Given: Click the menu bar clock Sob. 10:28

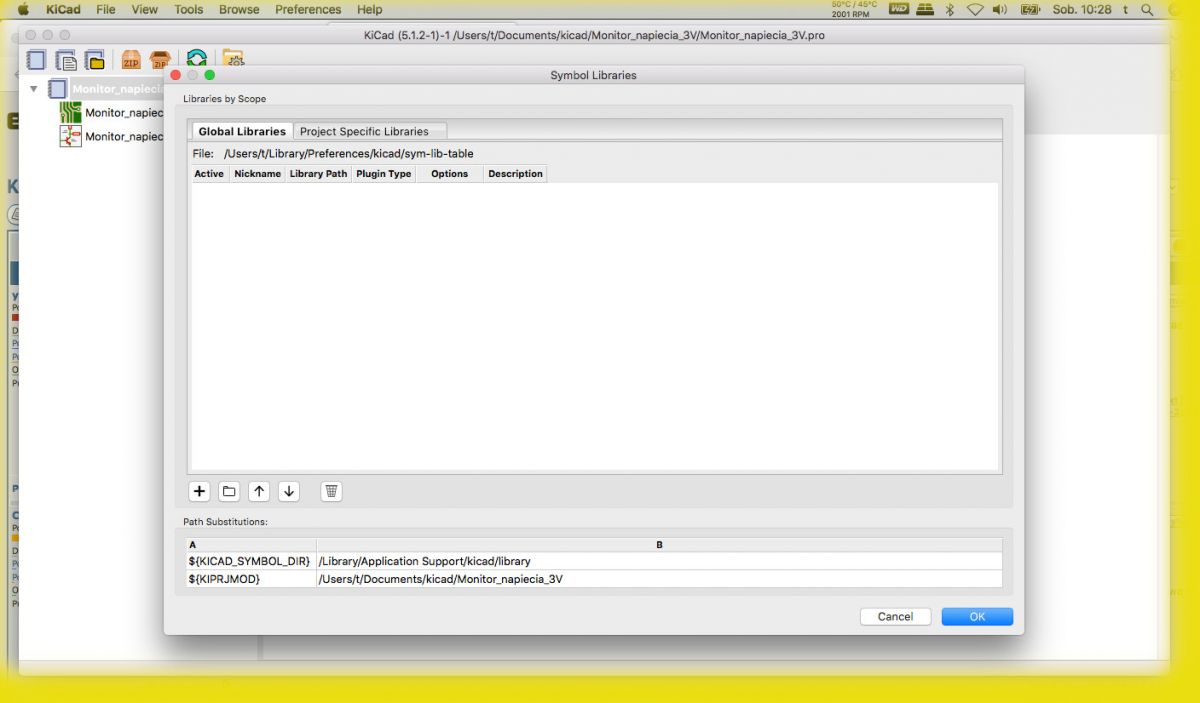Looking at the screenshot, I should (x=1083, y=9).
